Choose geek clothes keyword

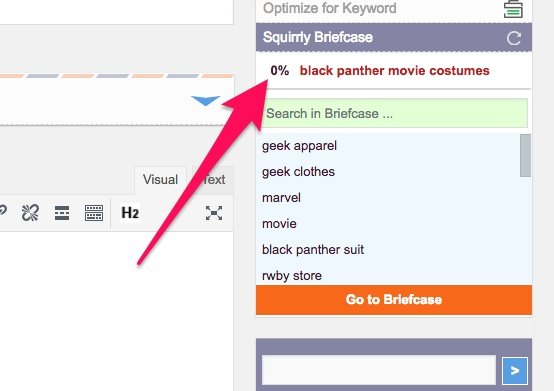point(298,172)
